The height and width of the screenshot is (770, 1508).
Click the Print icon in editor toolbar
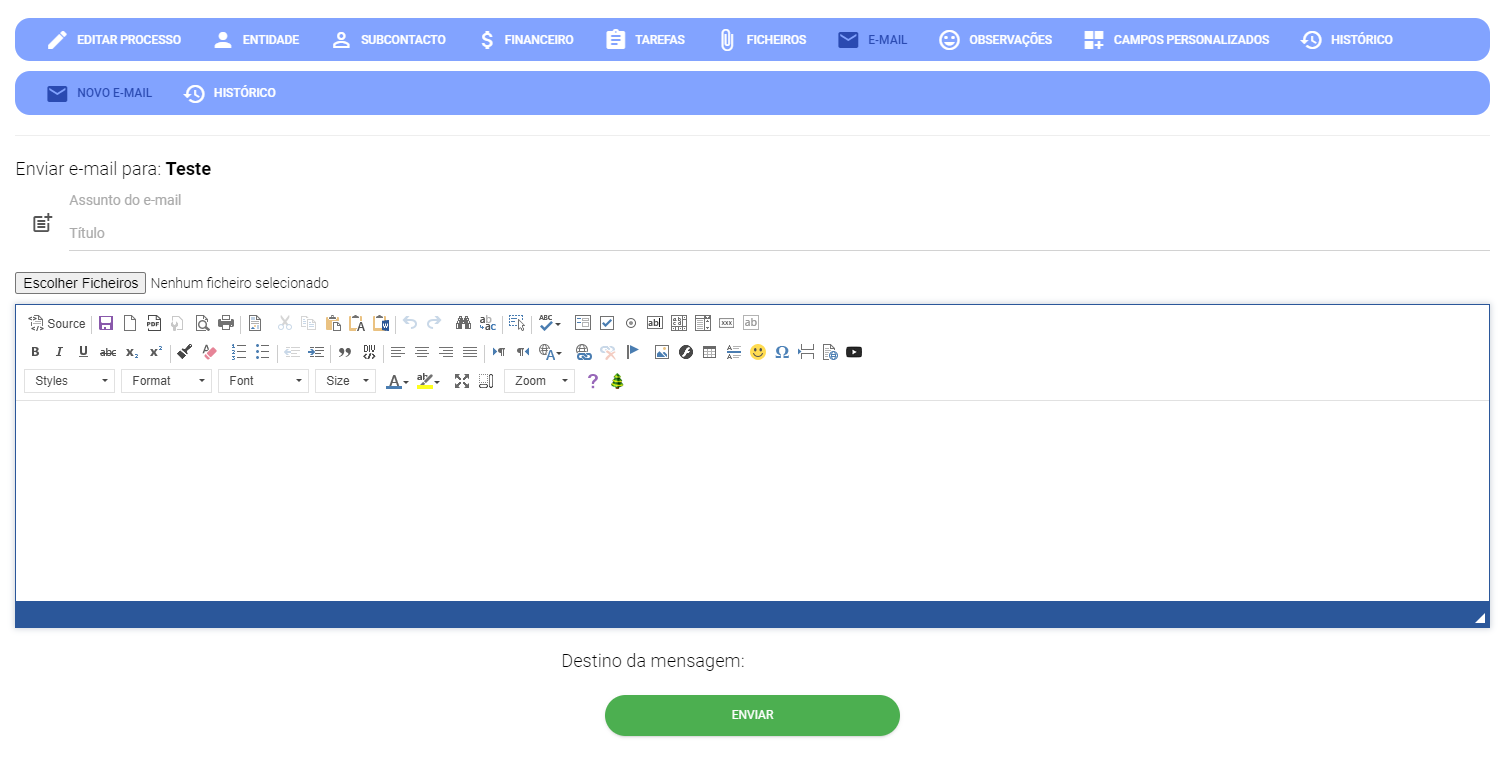pos(226,323)
